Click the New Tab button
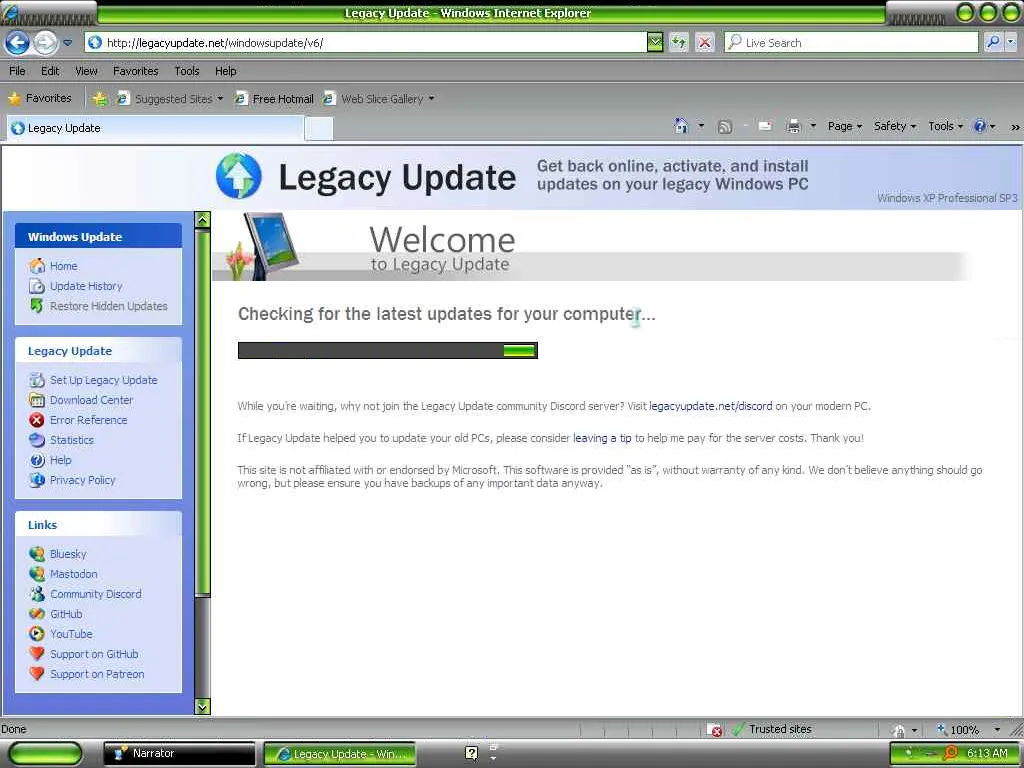 click(x=319, y=129)
